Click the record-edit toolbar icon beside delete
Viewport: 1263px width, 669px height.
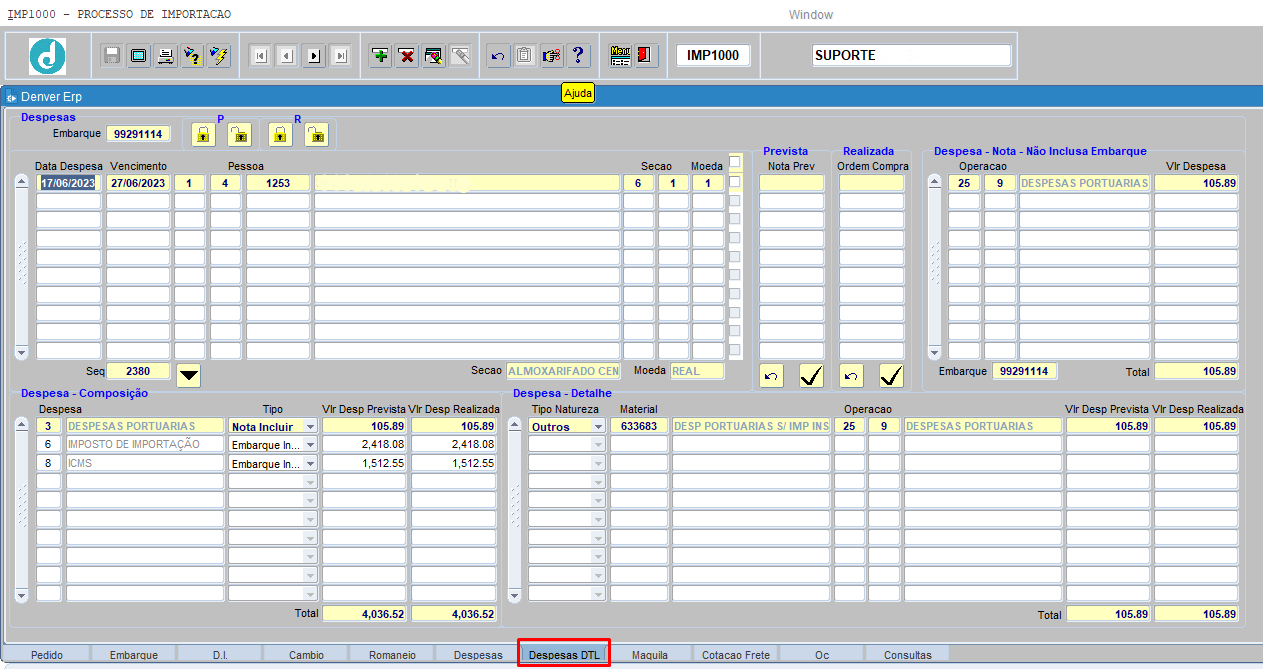[x=434, y=55]
